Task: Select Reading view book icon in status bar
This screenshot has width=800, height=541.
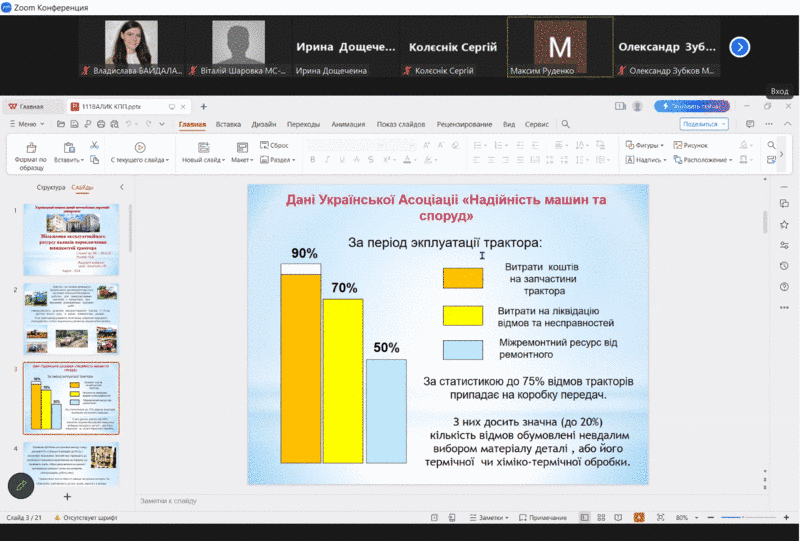Action: pyautogui.click(x=618, y=518)
